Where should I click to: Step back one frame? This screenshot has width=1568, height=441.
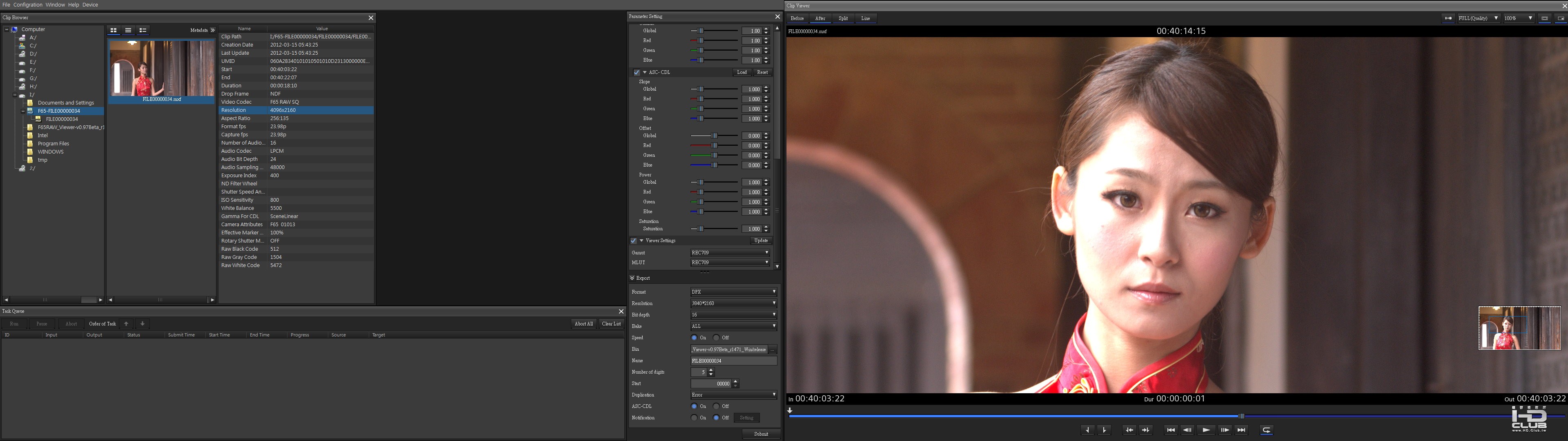point(1187,430)
